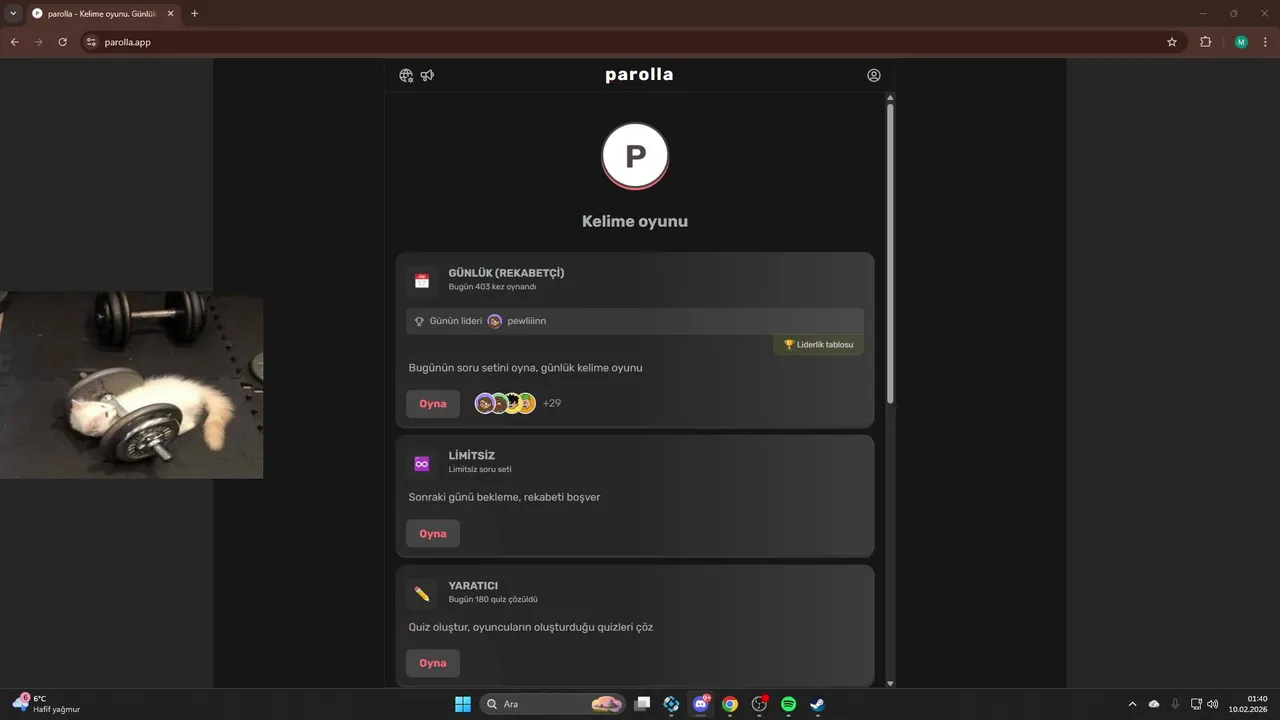Open Spotify from the taskbar

pyautogui.click(x=788, y=704)
